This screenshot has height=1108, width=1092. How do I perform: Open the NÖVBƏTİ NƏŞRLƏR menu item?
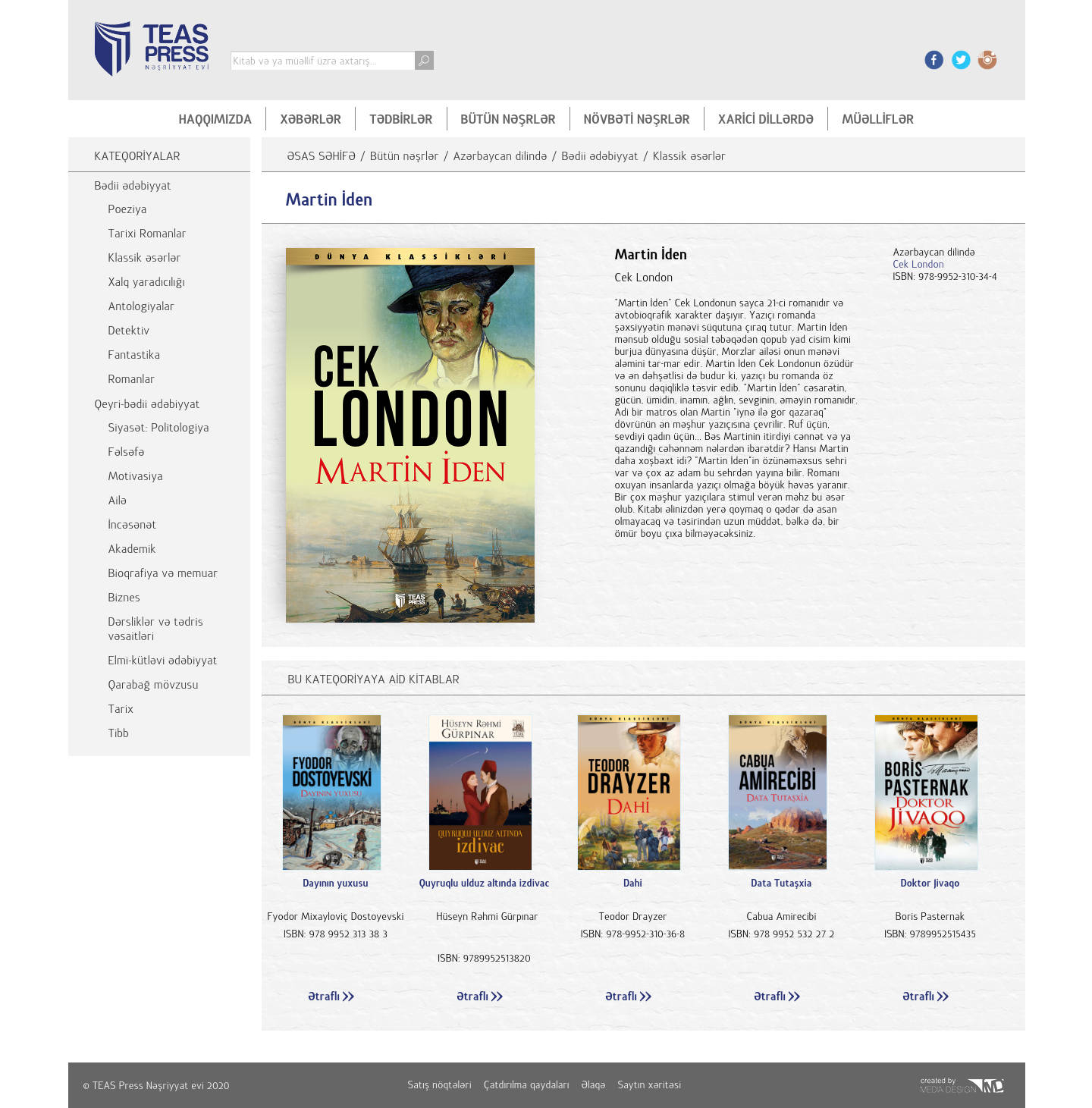pos(636,119)
